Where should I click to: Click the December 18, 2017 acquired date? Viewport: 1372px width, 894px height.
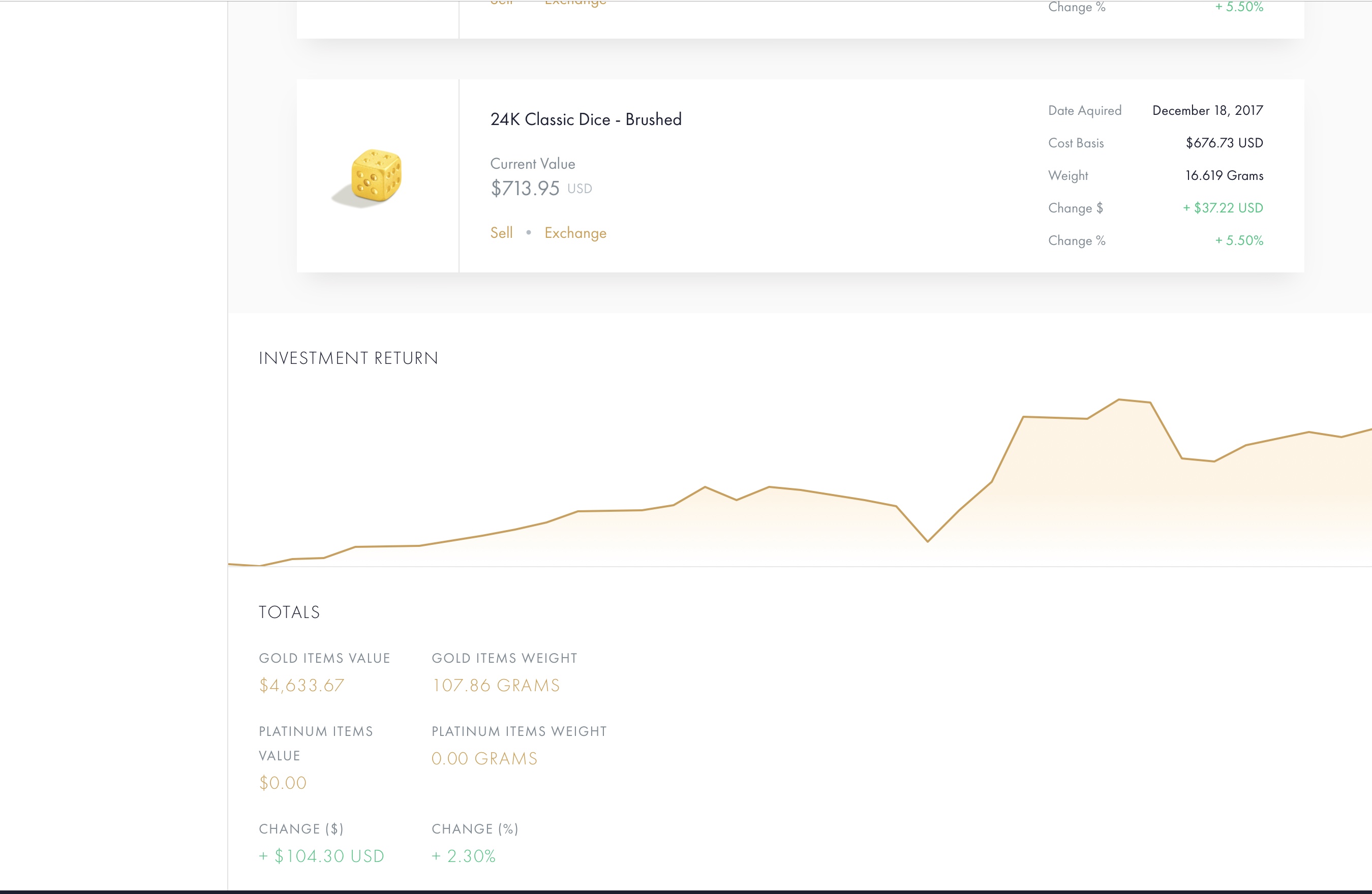(1207, 110)
